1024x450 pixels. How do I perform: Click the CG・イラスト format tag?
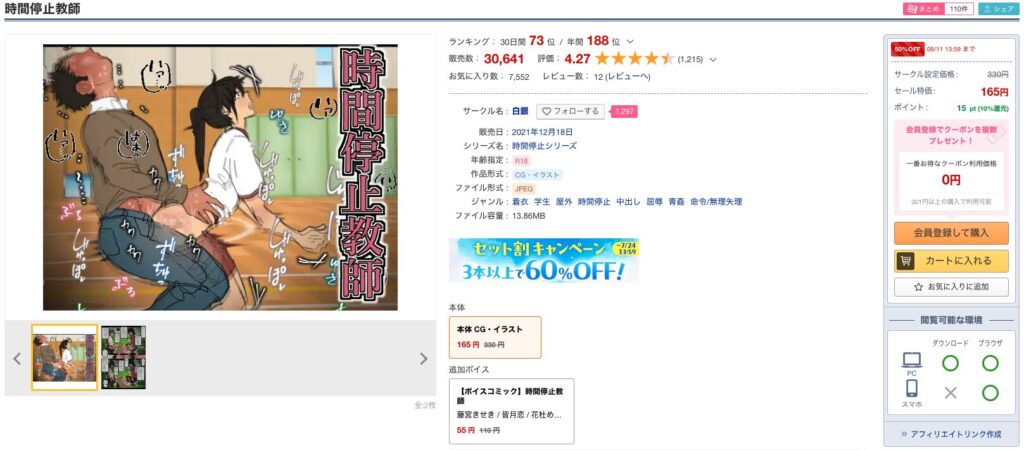pos(537,175)
